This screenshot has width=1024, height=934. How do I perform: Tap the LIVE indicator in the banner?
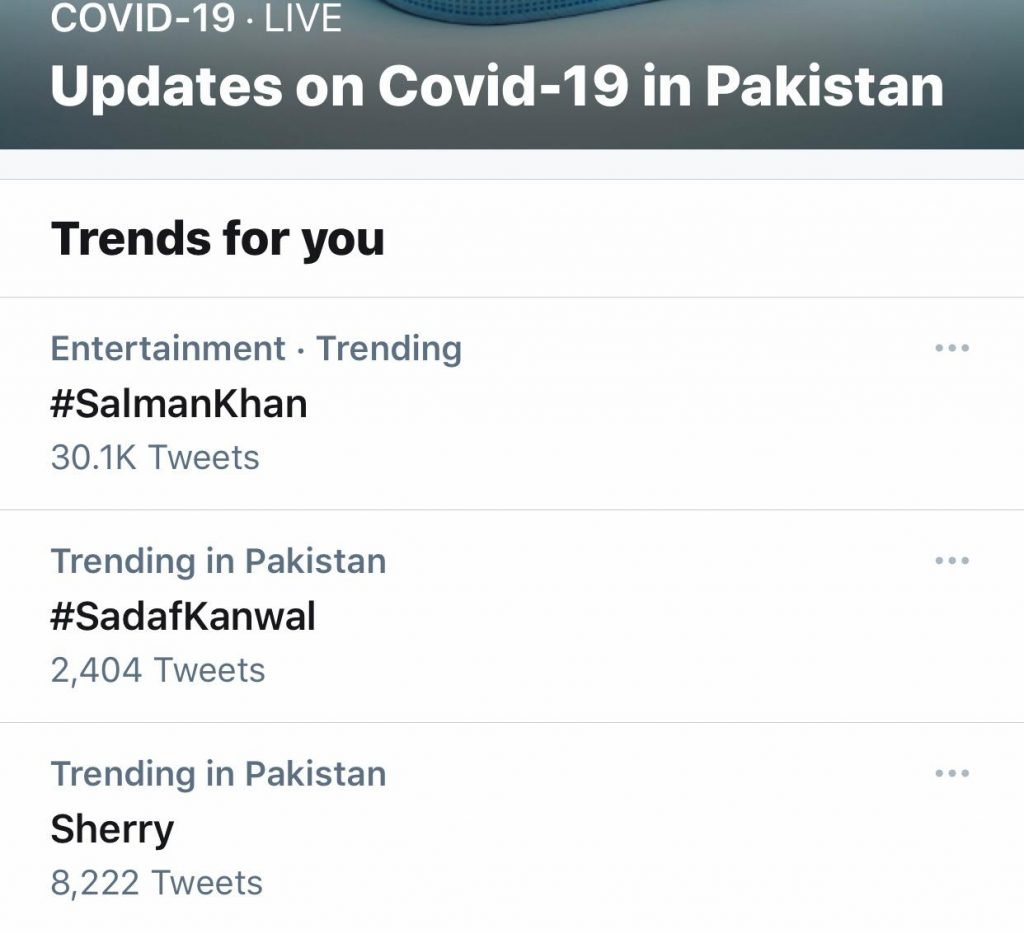pyautogui.click(x=303, y=19)
